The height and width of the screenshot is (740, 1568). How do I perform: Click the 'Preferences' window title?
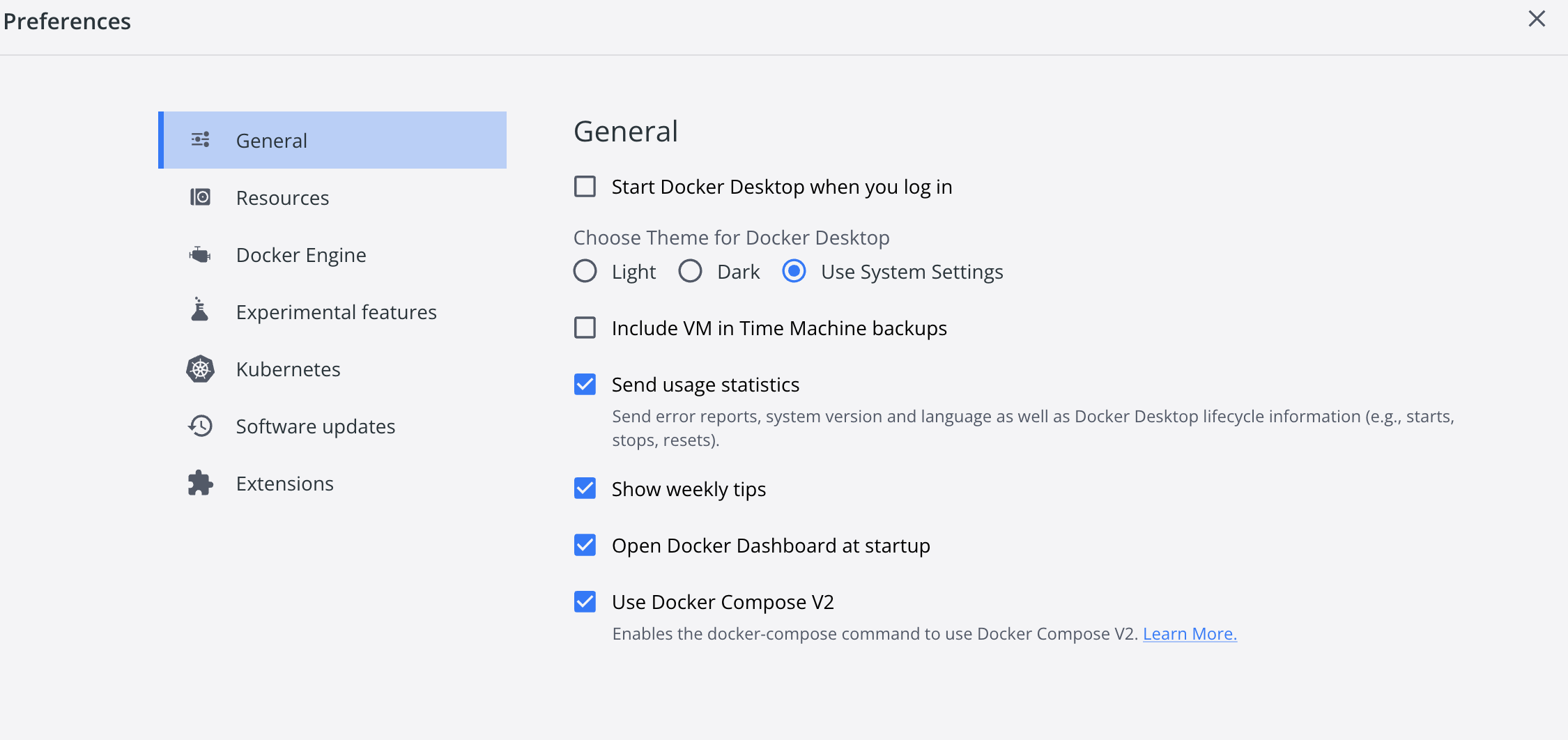(67, 21)
